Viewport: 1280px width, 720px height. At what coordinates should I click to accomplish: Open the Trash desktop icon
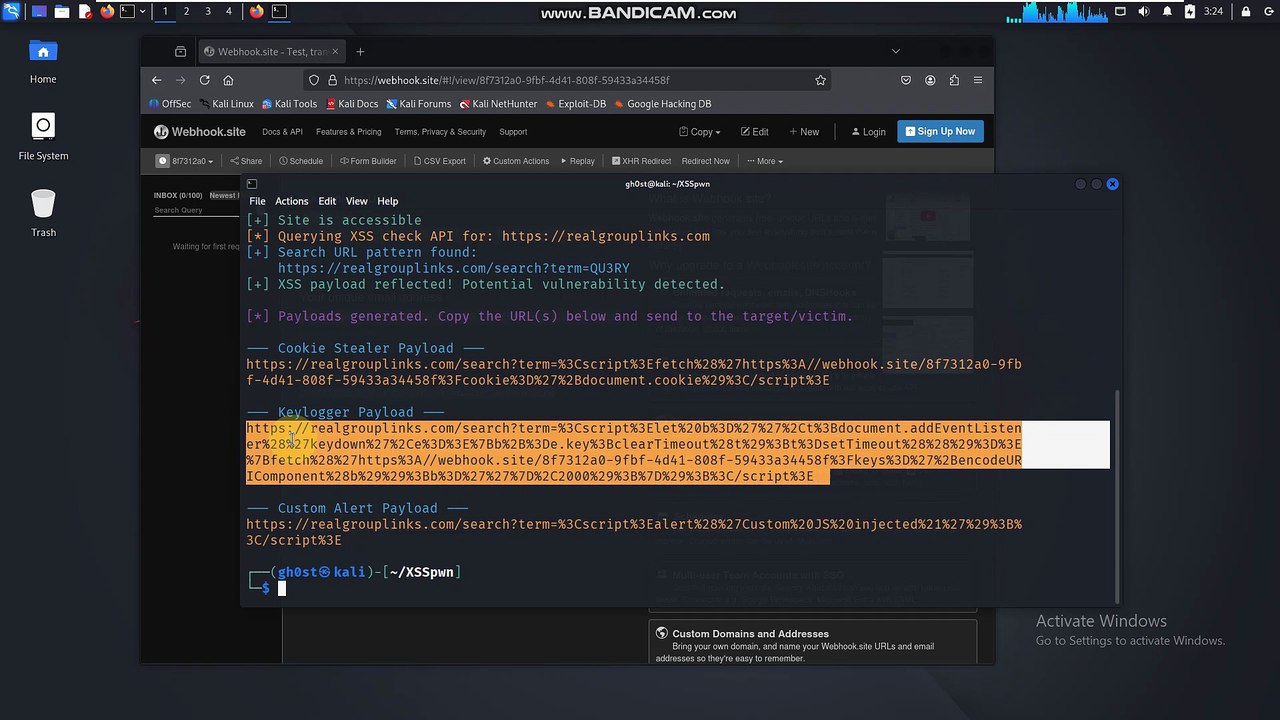43,214
